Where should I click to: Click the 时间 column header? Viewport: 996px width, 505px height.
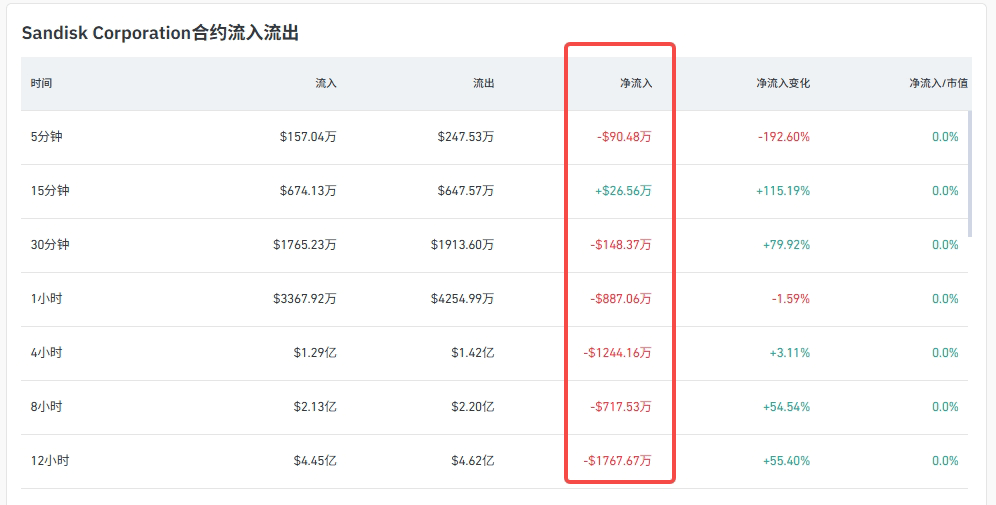click(41, 83)
